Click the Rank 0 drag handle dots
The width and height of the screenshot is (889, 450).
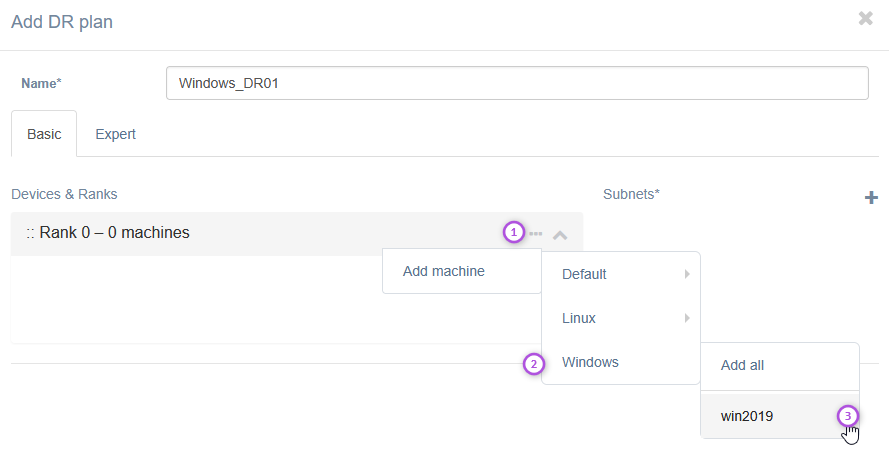click(30, 233)
